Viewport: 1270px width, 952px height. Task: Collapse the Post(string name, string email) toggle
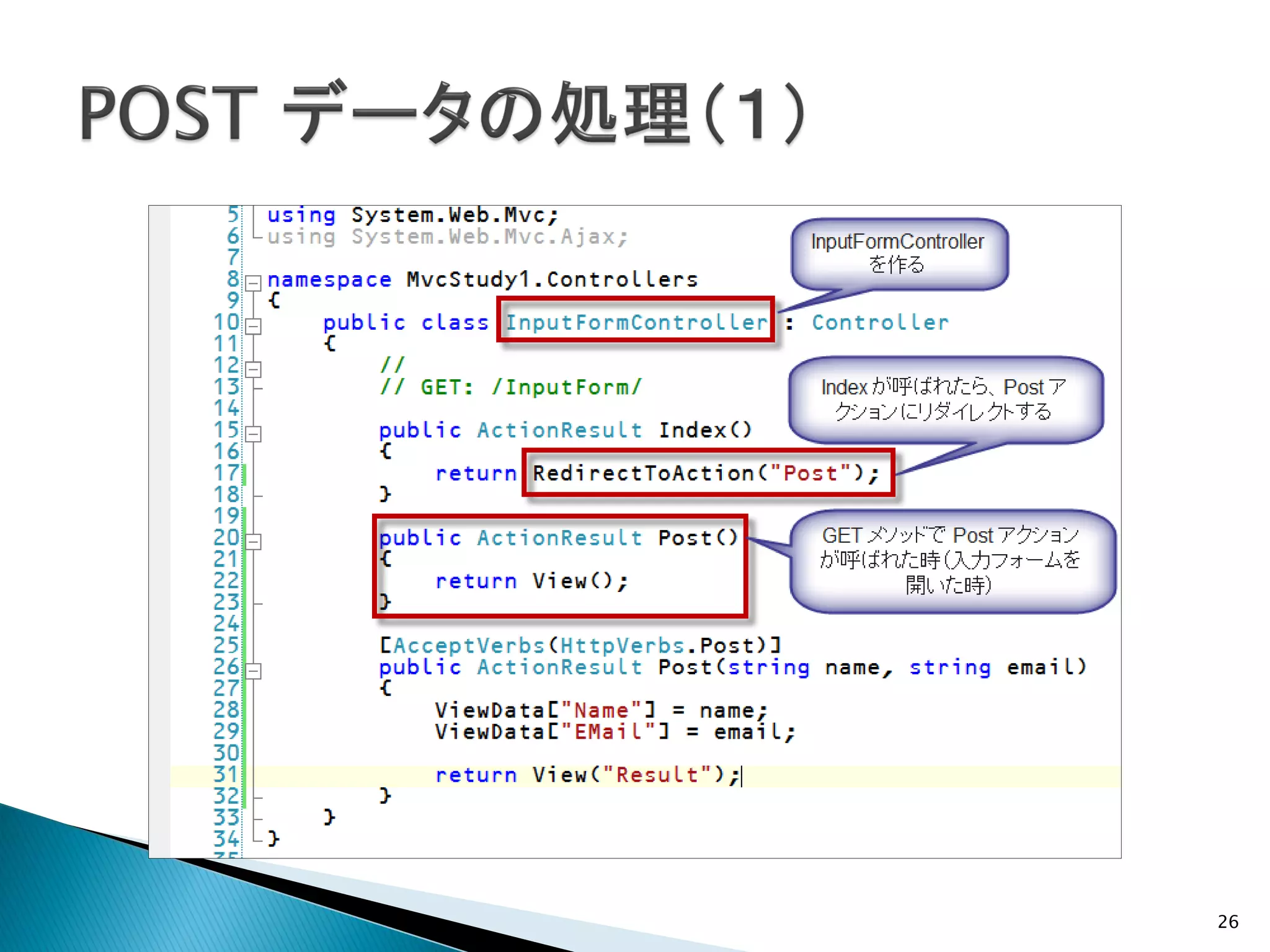point(253,671)
